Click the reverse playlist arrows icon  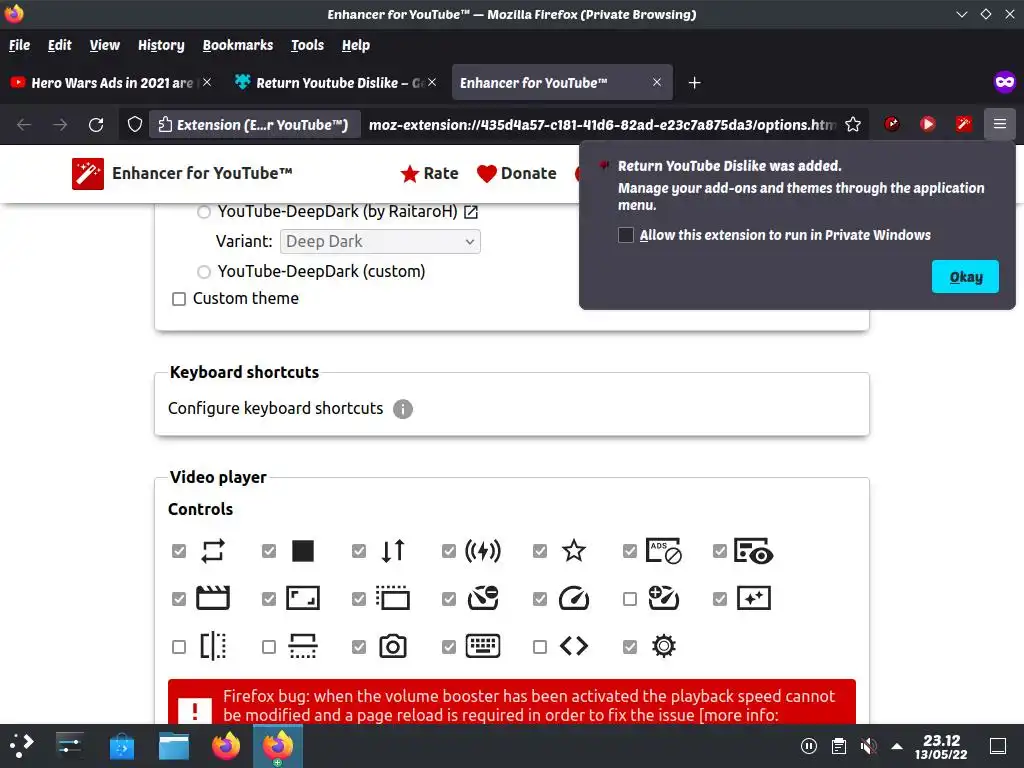pyautogui.click(x=393, y=551)
